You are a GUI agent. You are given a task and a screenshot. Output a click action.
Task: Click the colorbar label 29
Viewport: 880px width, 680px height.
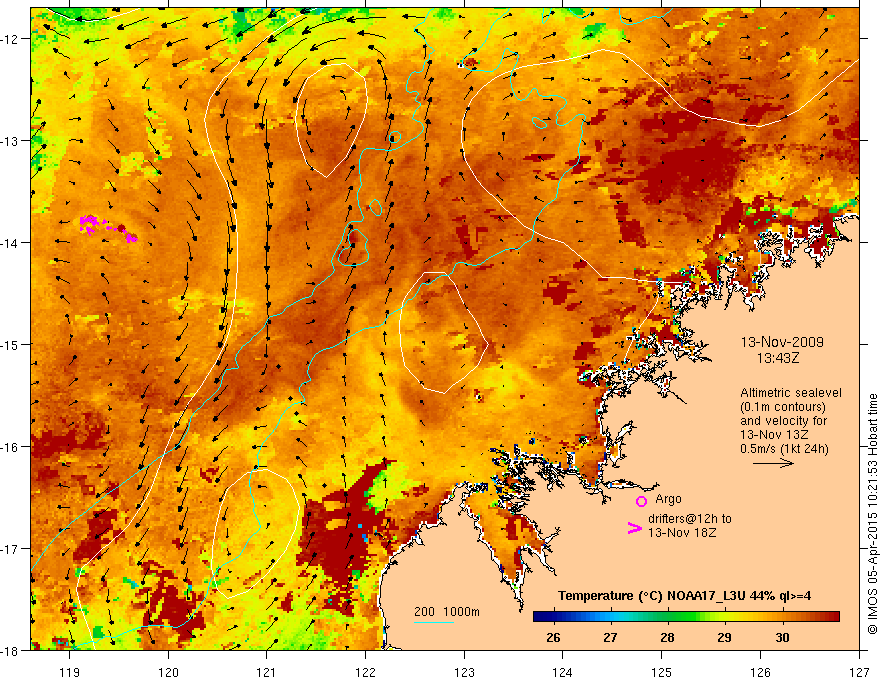[x=725, y=638]
